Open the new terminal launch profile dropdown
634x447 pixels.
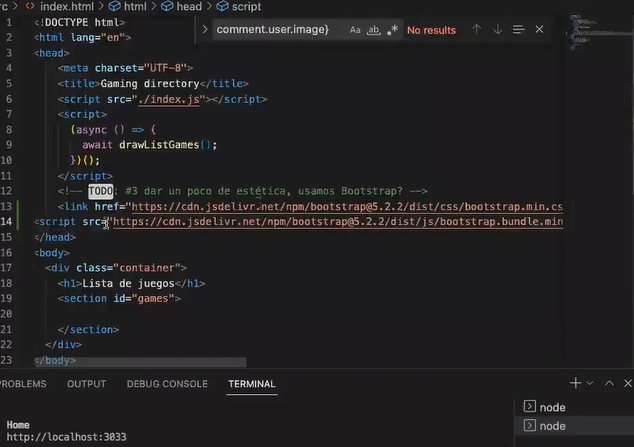(x=590, y=383)
